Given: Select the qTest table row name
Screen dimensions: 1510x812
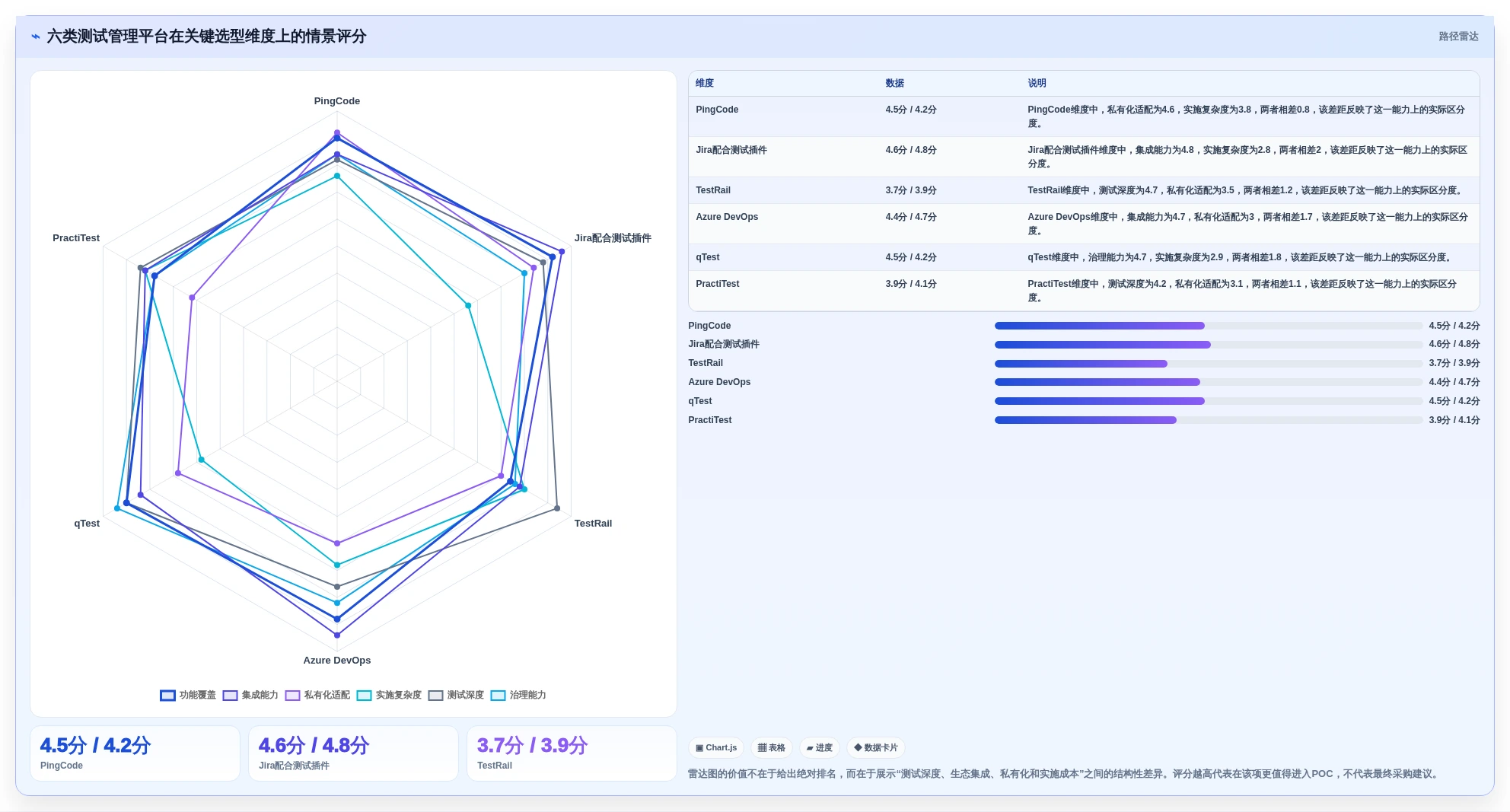Looking at the screenshot, I should click(708, 257).
